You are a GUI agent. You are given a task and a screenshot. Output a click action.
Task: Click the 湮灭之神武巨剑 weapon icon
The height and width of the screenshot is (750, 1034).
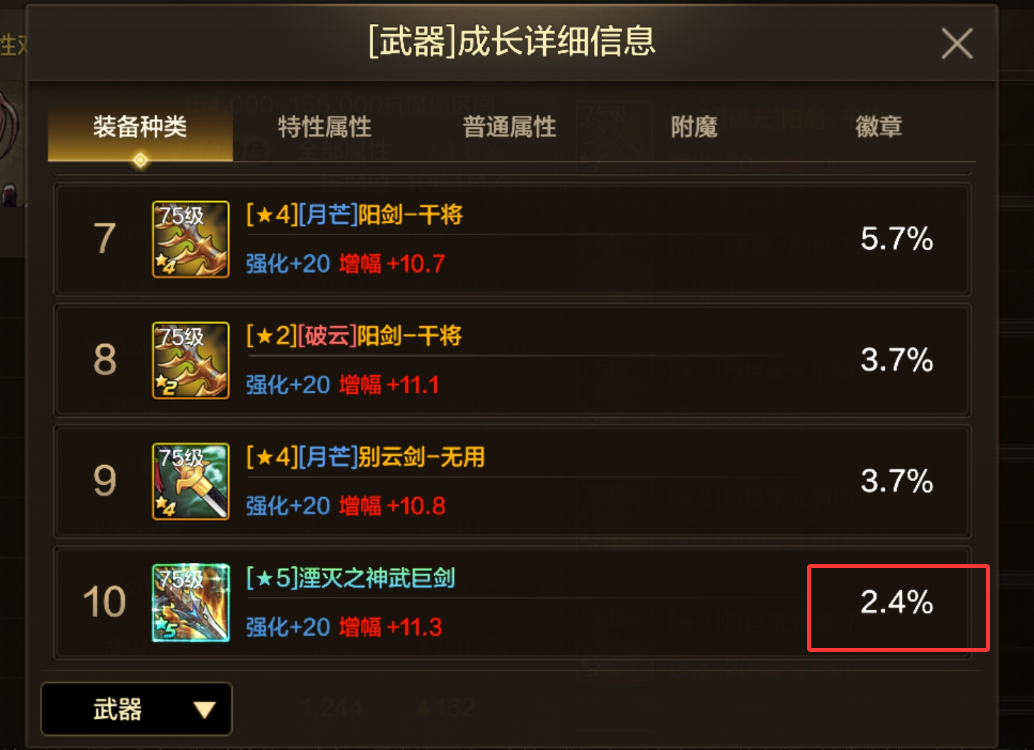coord(191,602)
